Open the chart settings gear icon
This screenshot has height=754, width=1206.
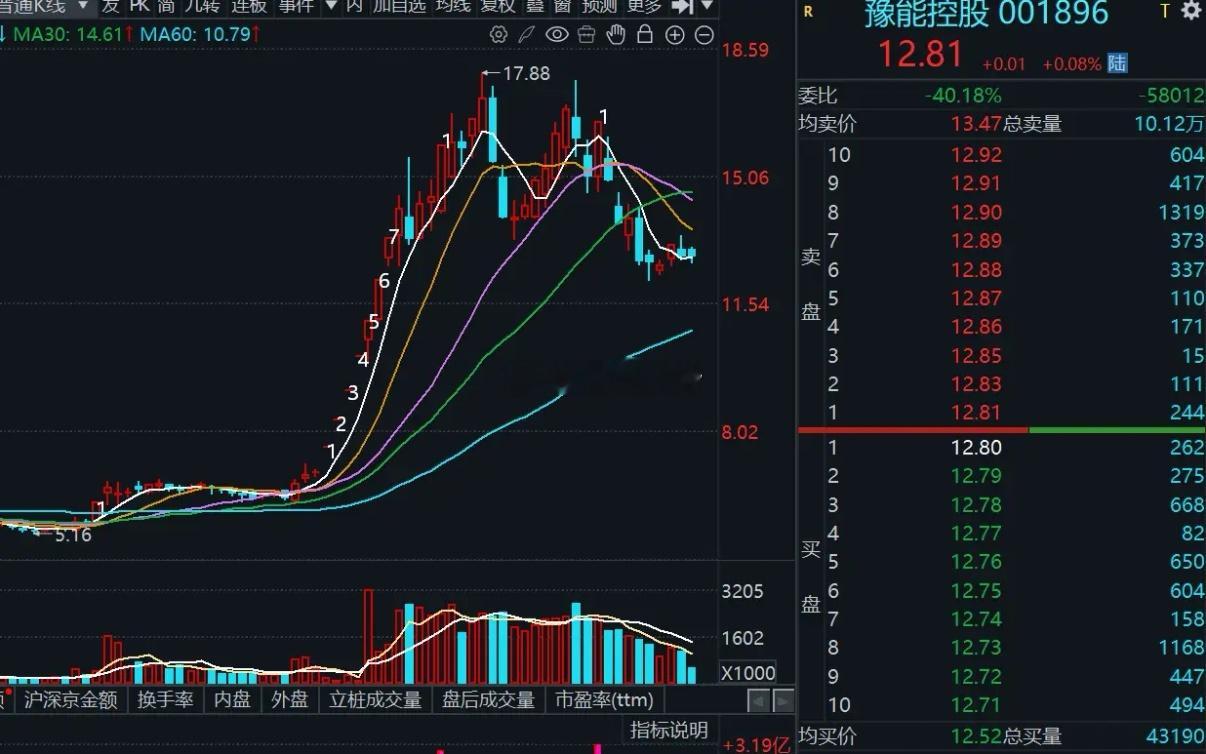[x=498, y=33]
